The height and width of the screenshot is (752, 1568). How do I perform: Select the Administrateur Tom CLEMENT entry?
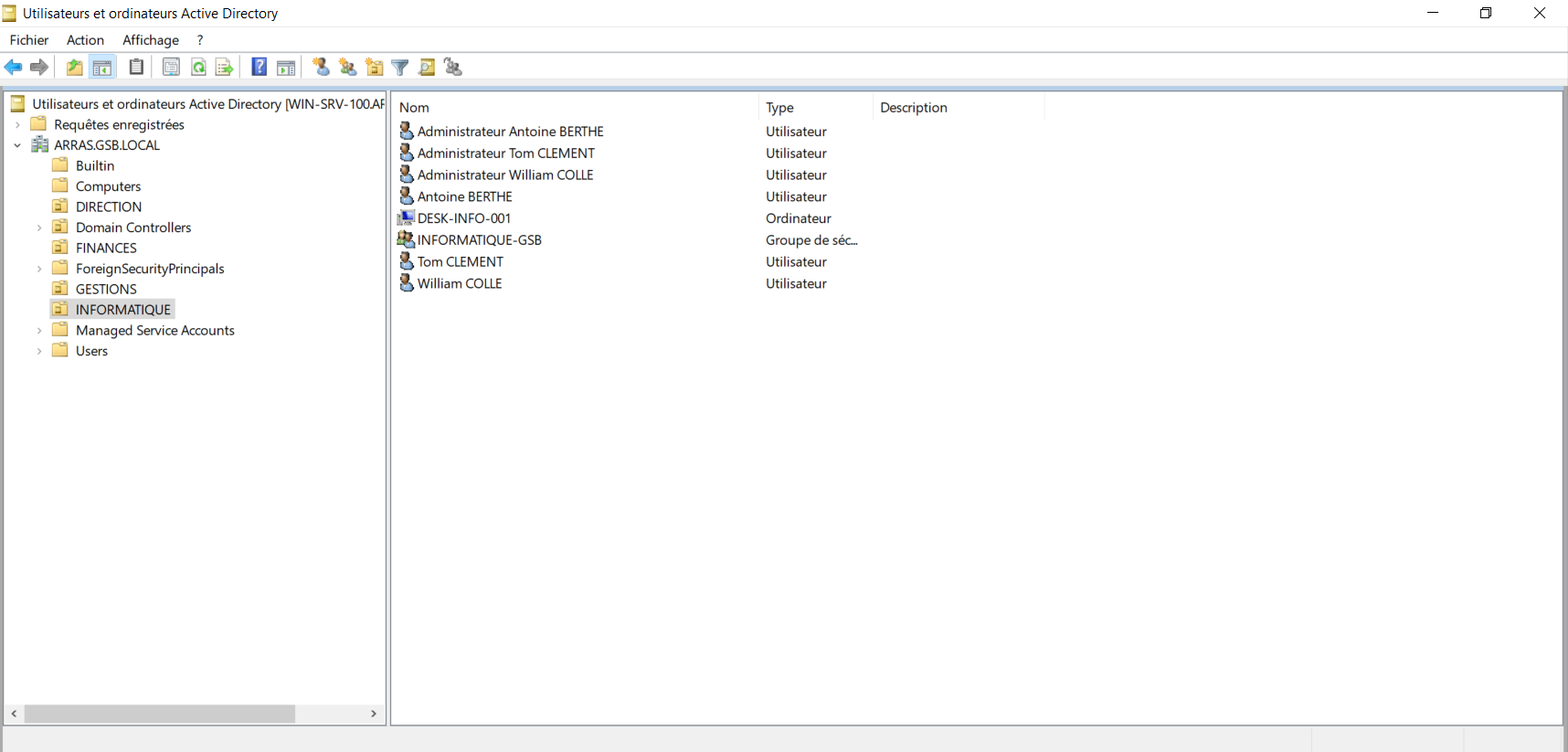tap(506, 154)
